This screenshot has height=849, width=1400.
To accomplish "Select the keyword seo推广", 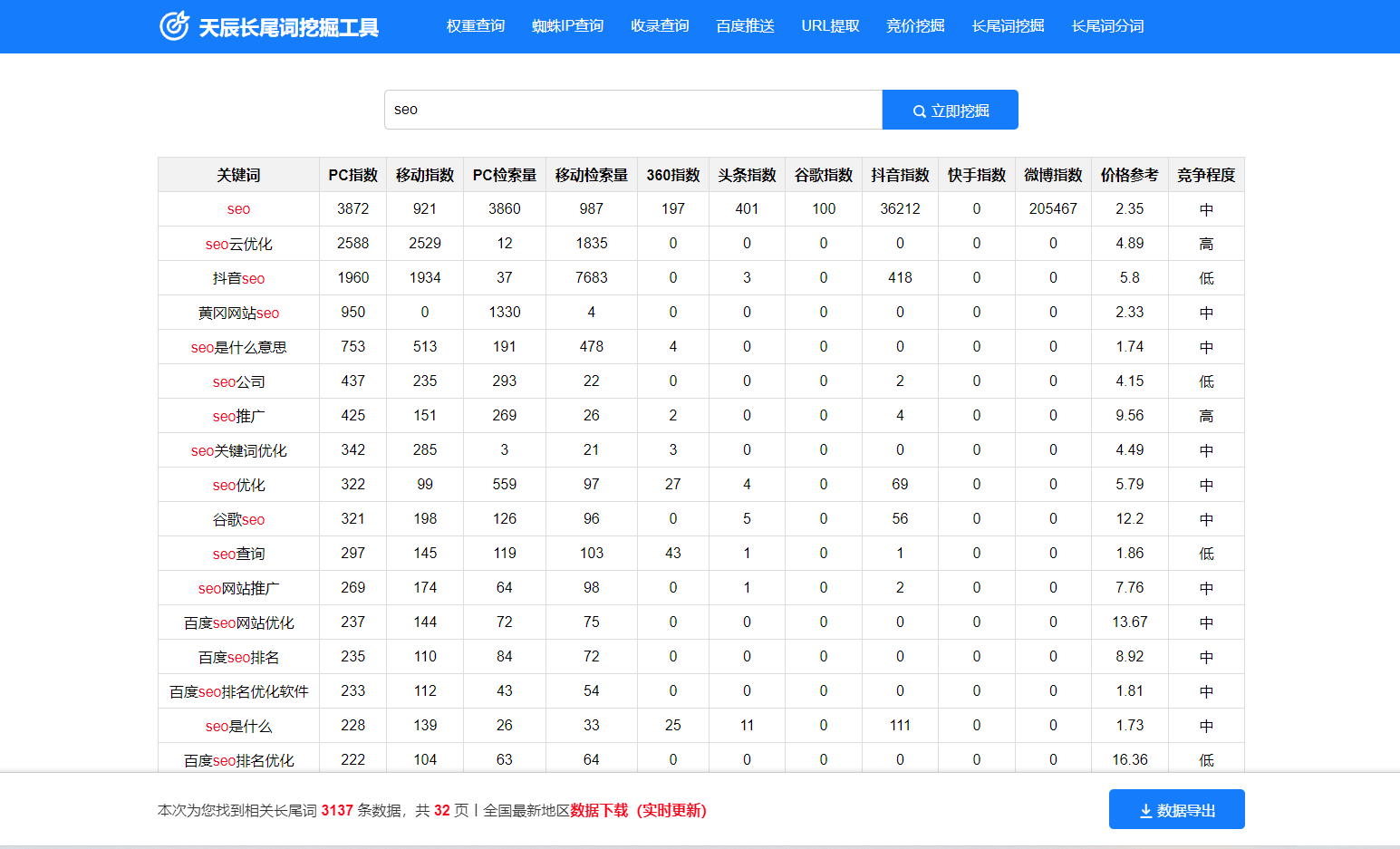I will click(238, 416).
